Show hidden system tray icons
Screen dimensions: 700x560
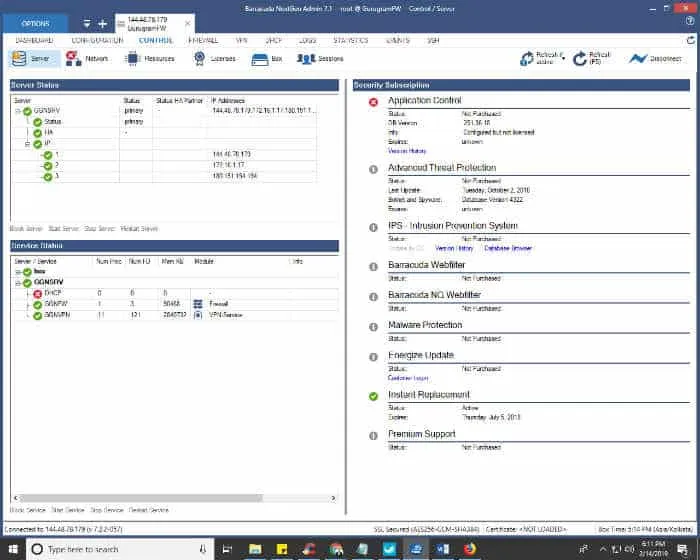603,549
